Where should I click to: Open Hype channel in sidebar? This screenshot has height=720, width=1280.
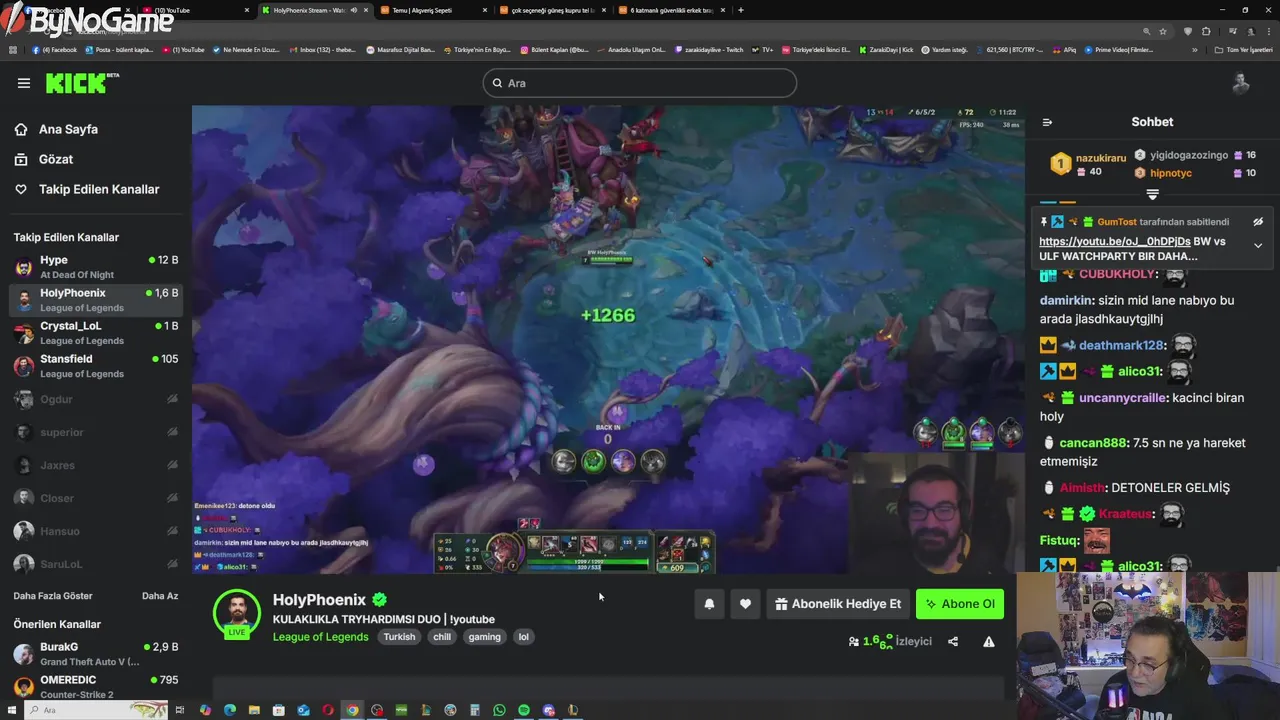[96, 267]
